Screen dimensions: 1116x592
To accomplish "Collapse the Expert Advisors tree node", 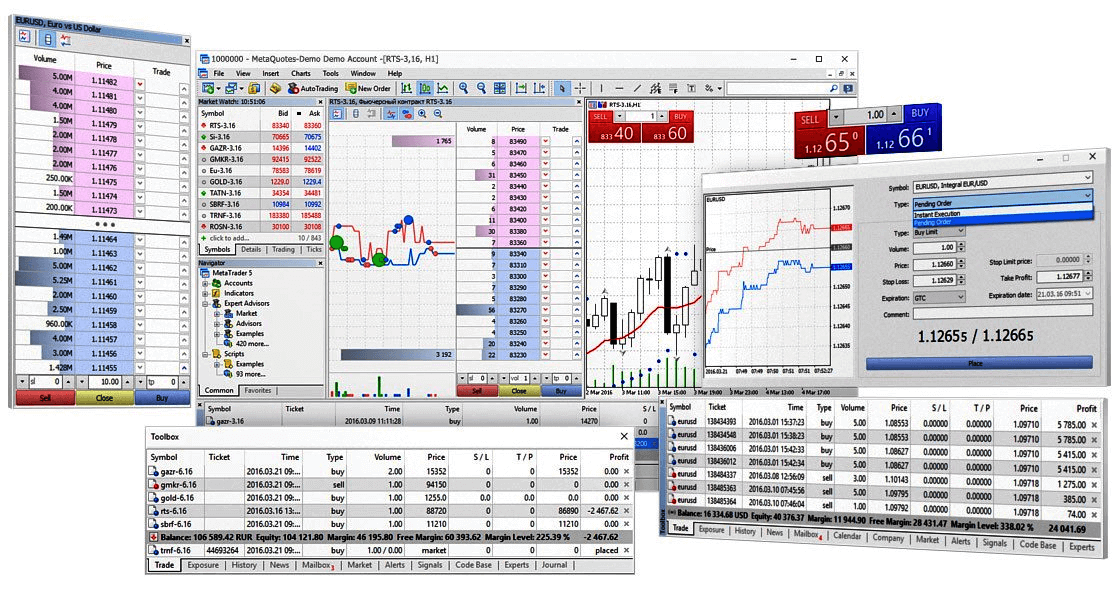I will point(205,303).
